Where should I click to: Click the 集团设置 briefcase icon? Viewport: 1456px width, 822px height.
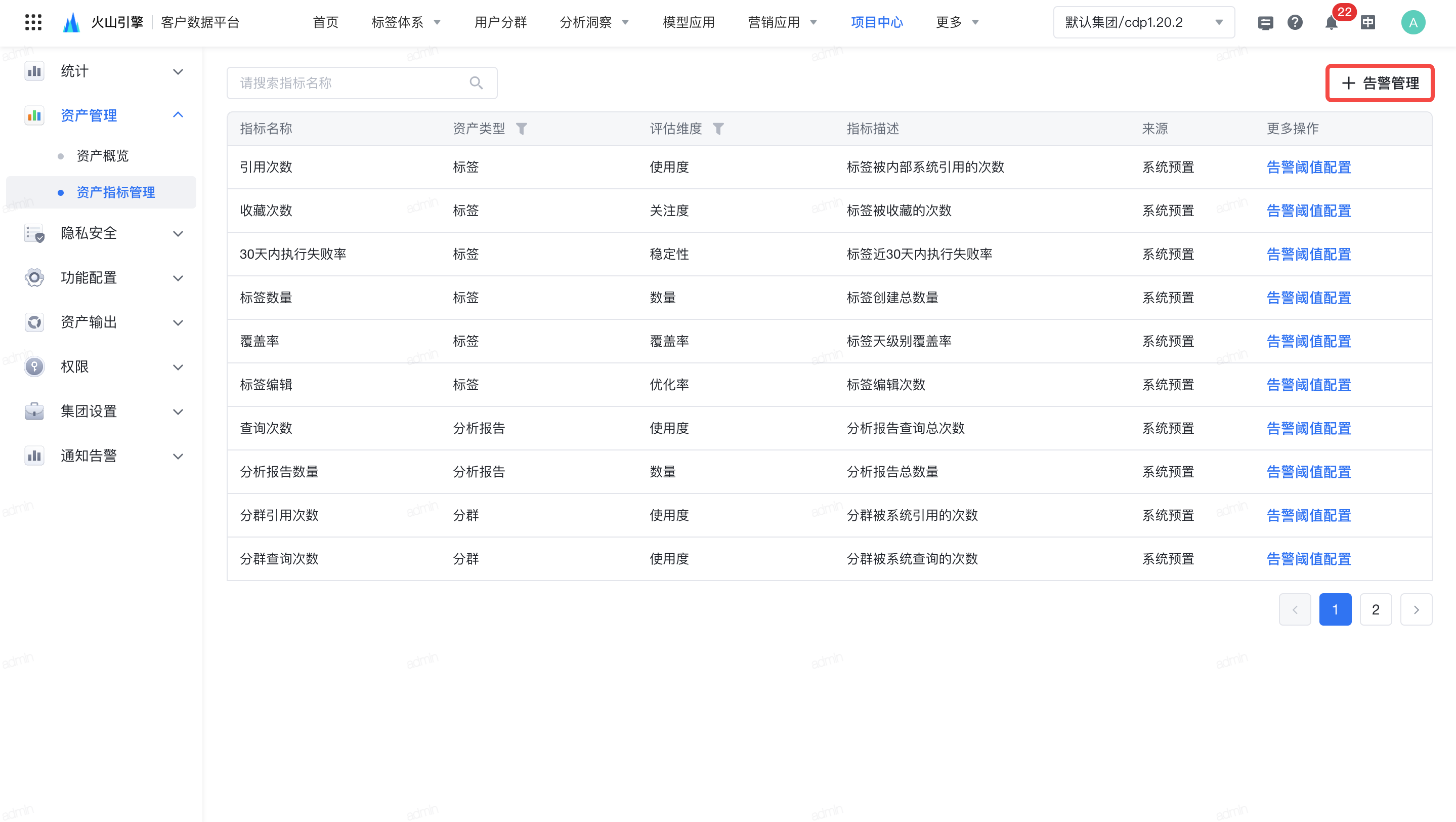pyautogui.click(x=34, y=411)
